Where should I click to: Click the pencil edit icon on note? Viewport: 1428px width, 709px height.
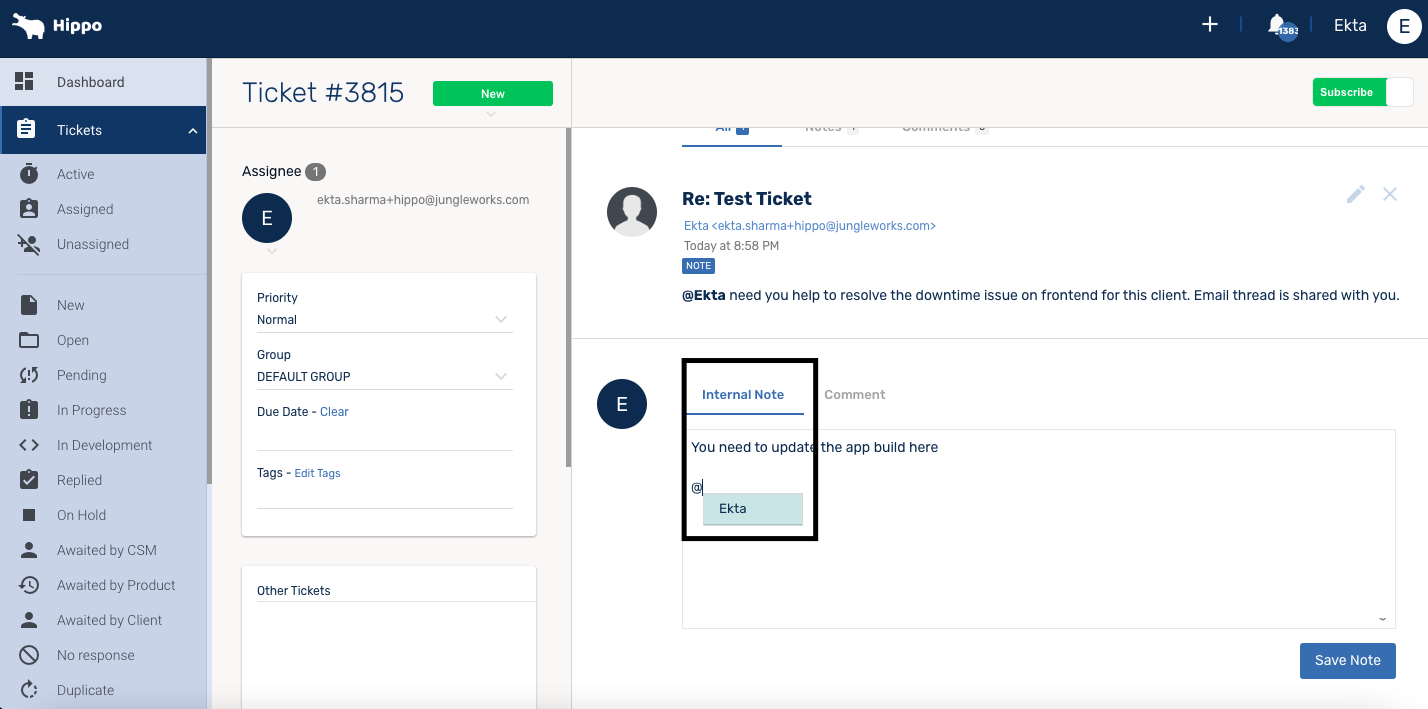tap(1355, 194)
